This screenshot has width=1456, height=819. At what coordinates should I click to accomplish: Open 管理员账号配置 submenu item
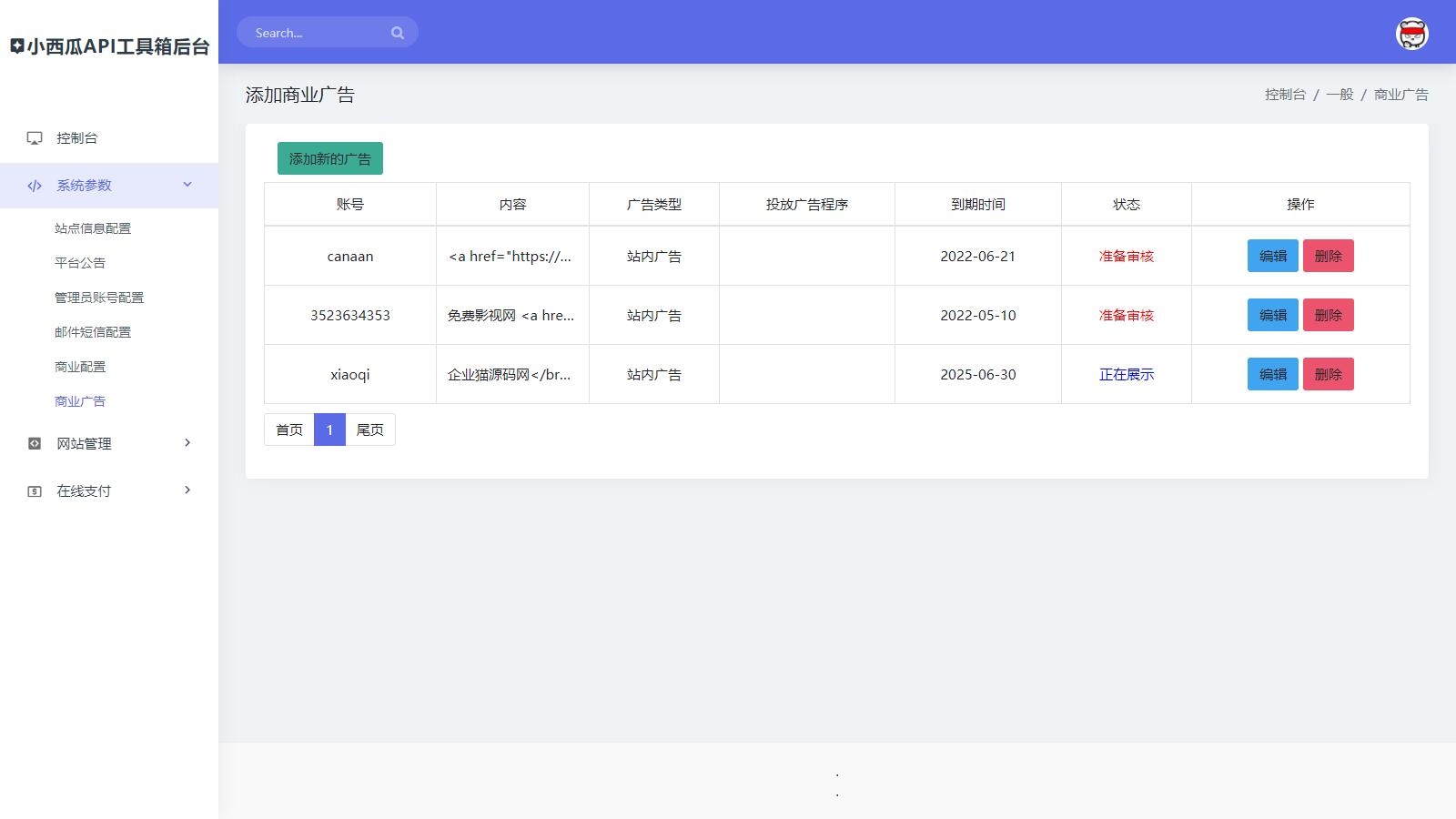[x=99, y=298]
